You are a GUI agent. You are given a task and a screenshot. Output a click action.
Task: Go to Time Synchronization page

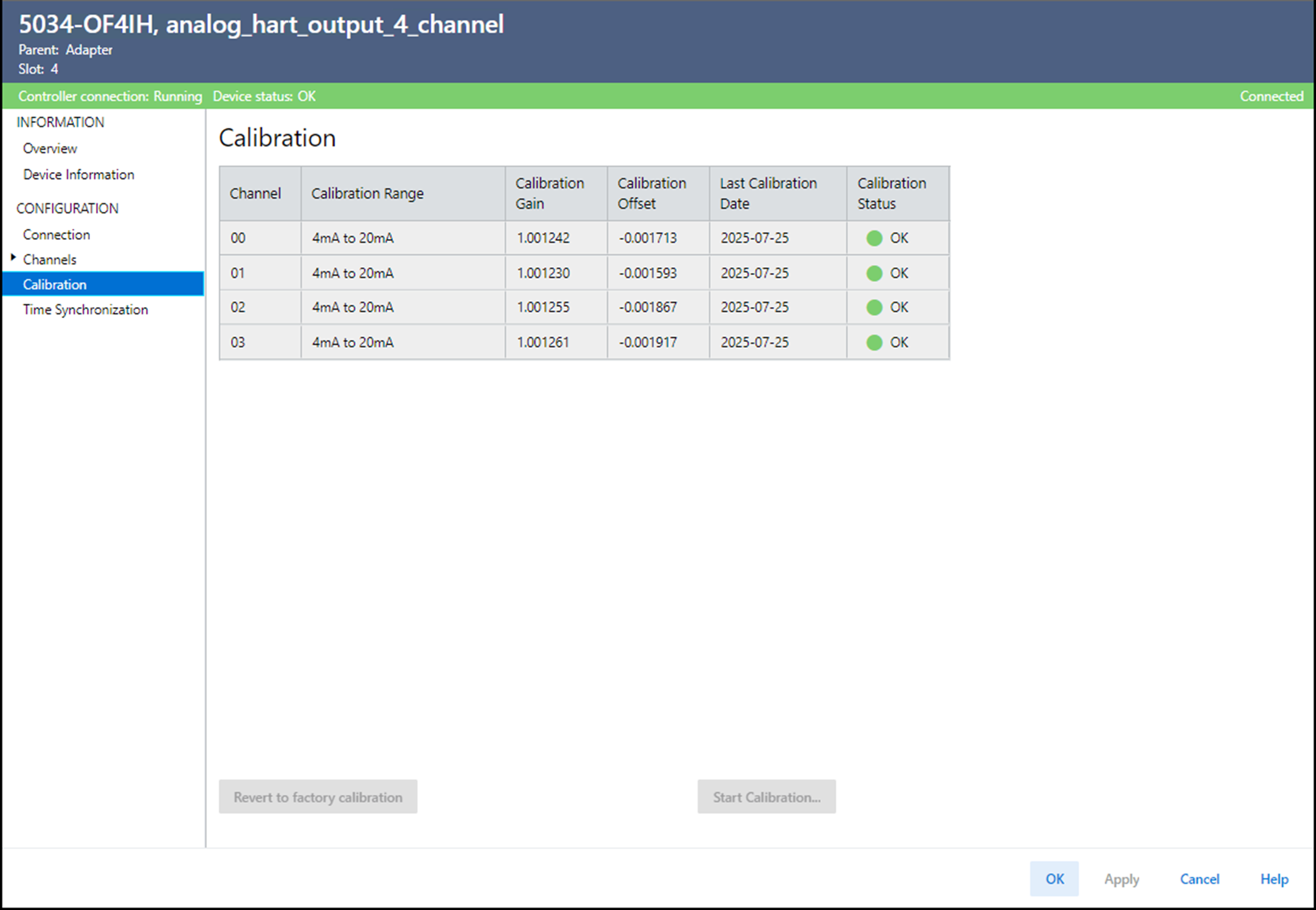coord(85,310)
